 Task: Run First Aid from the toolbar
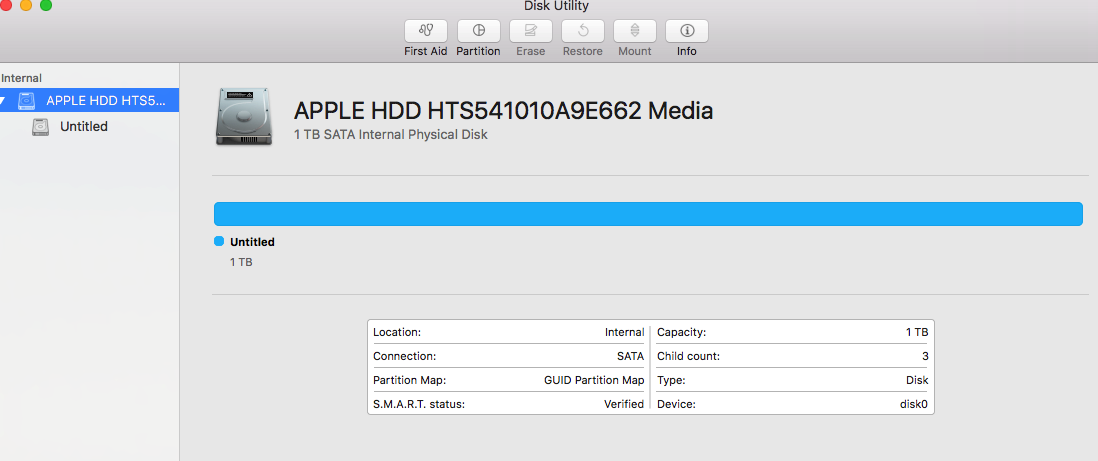pos(425,31)
